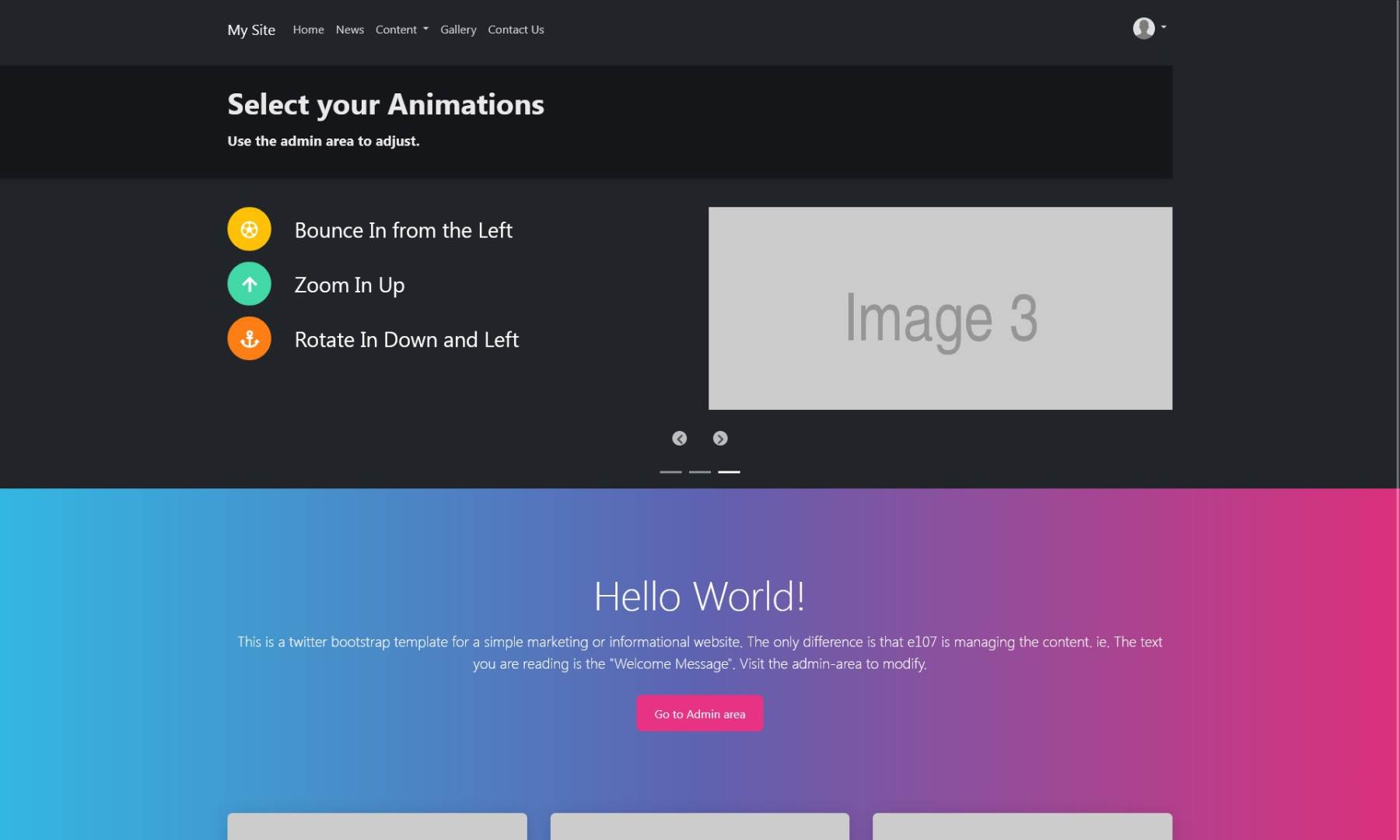
Task: Activate the third carousel indicator bar
Action: pyautogui.click(x=729, y=471)
